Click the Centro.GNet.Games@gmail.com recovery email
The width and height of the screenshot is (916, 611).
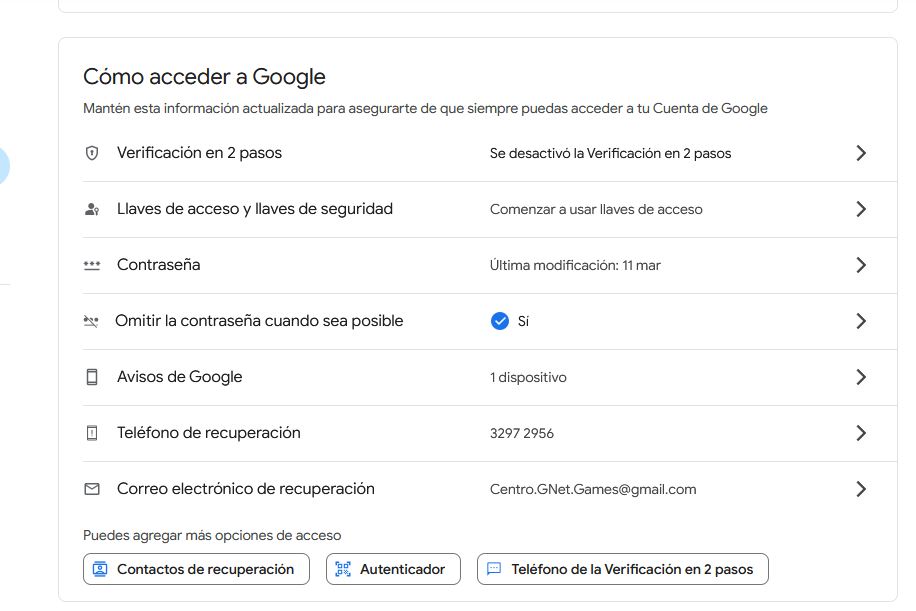[593, 489]
